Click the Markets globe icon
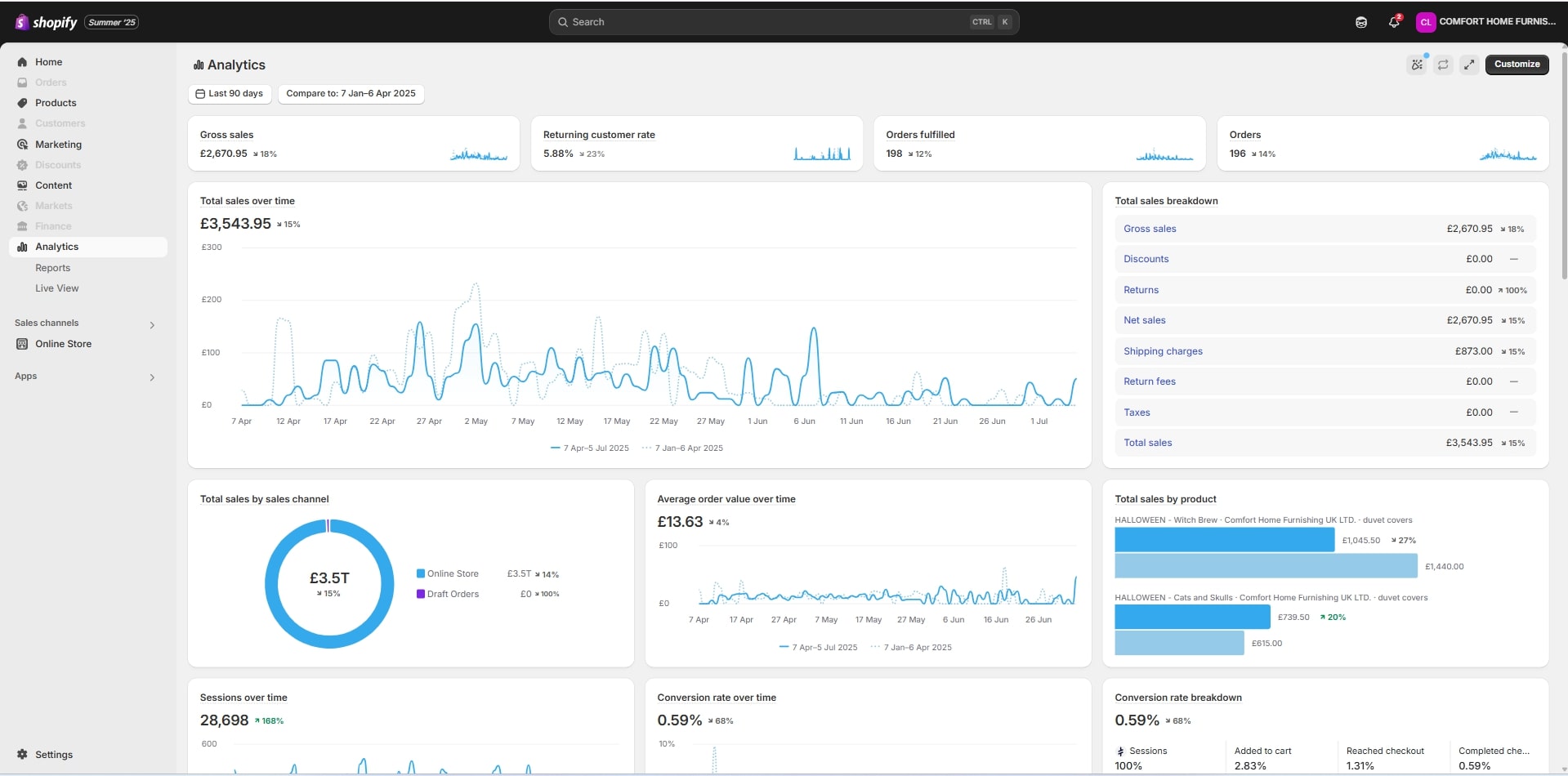The width and height of the screenshot is (1568, 776). click(x=22, y=206)
